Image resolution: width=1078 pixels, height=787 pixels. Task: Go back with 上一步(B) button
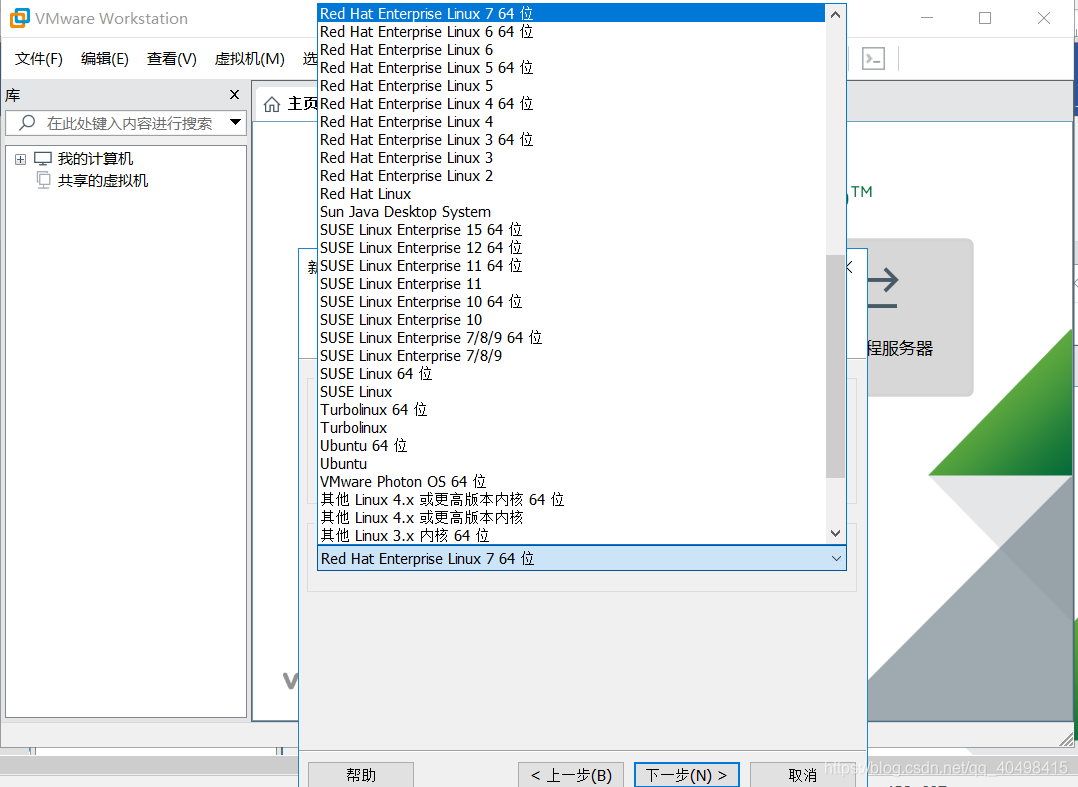point(571,775)
